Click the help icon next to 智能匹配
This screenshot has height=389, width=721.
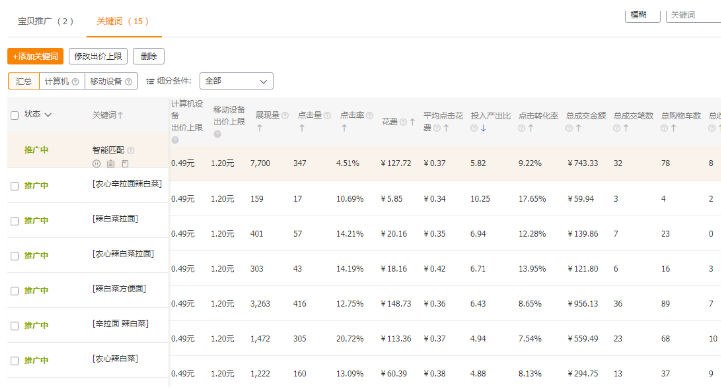pos(131,150)
